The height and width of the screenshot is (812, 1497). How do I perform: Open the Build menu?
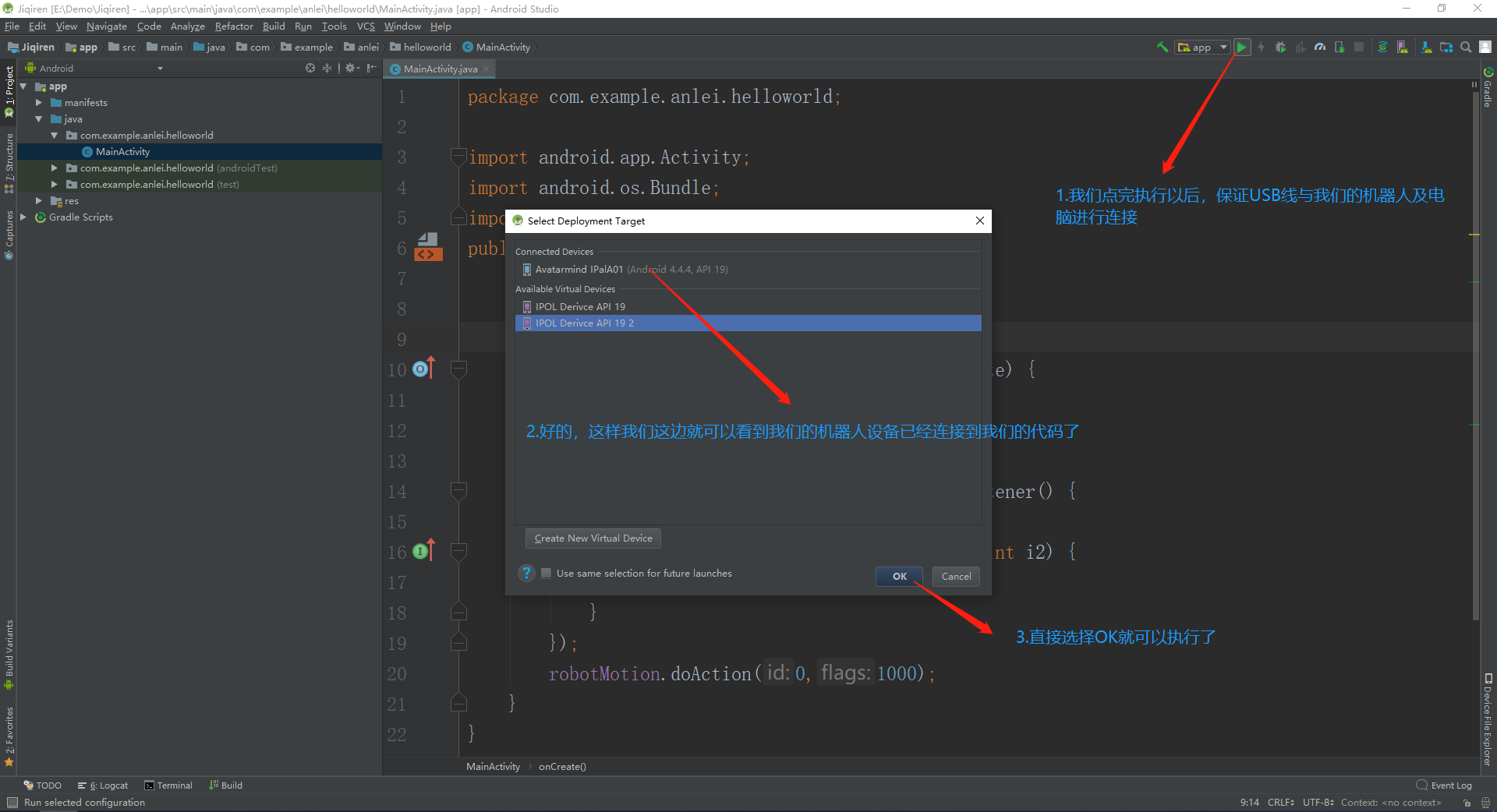274,26
